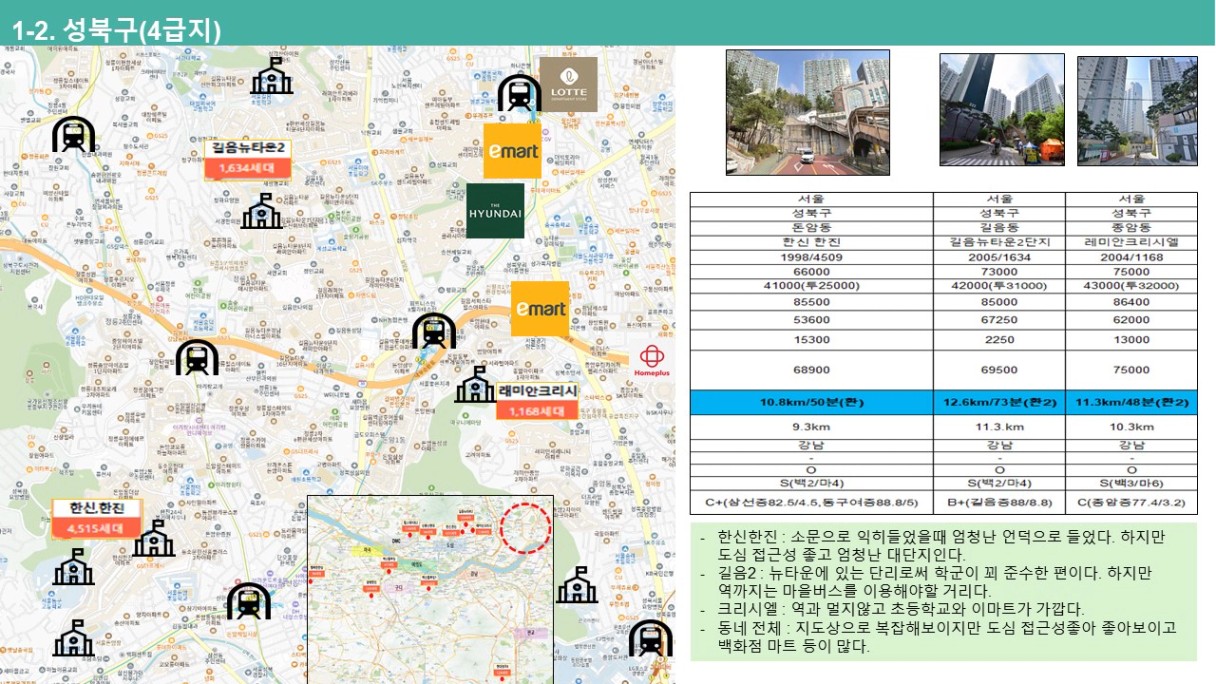The height and width of the screenshot is (684, 1216).
Task: Select the school icon directly beneath 4,515세대 badge
Action: 74,567
